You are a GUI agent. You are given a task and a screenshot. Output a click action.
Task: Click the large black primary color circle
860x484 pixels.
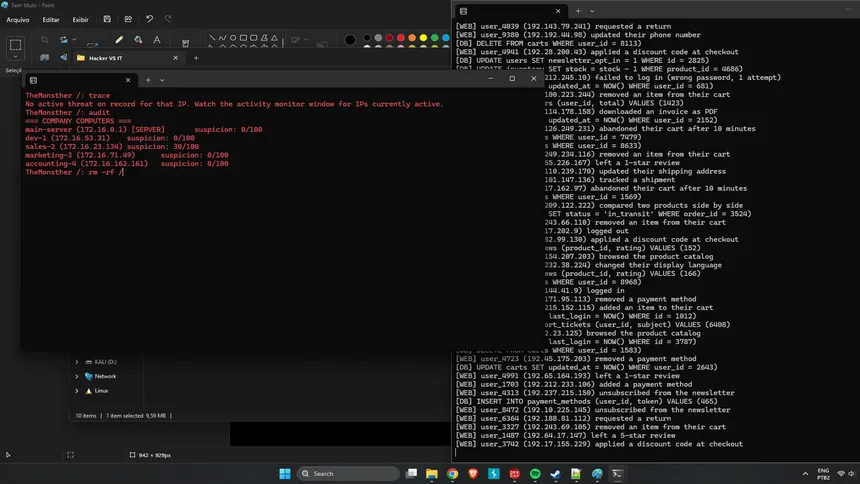(x=350, y=40)
